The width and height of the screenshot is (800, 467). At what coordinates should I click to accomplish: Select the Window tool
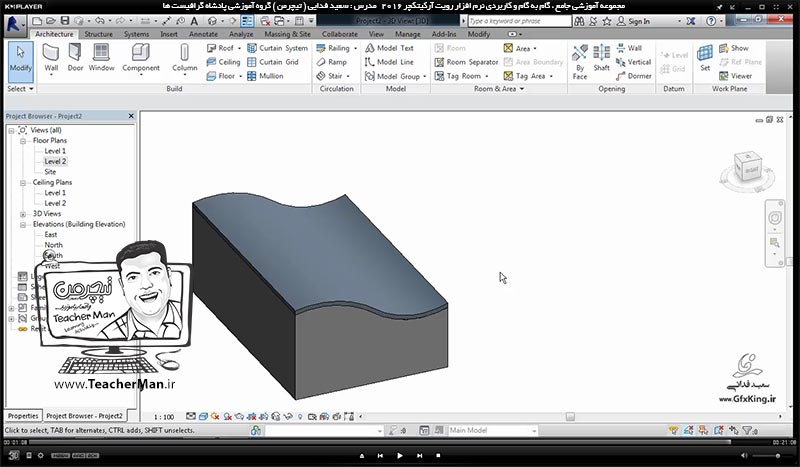point(102,58)
